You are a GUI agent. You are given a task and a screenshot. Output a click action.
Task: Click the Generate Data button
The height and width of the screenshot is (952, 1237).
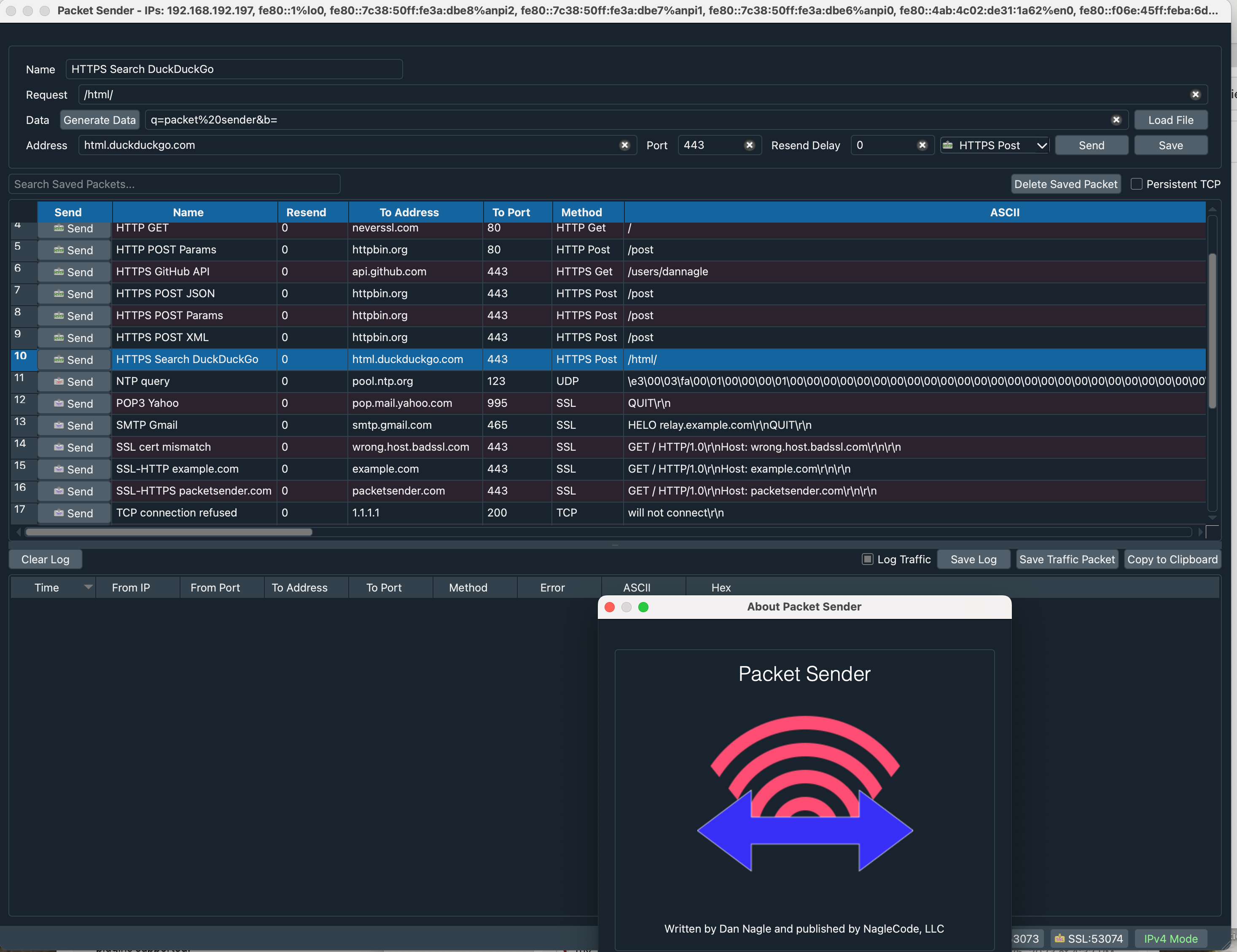tap(99, 120)
